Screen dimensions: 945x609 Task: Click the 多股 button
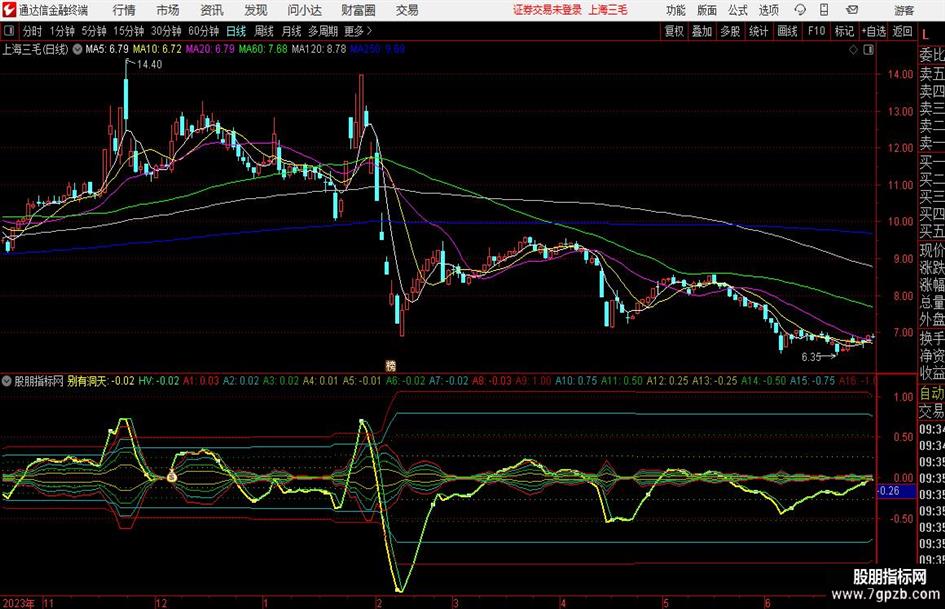click(730, 31)
